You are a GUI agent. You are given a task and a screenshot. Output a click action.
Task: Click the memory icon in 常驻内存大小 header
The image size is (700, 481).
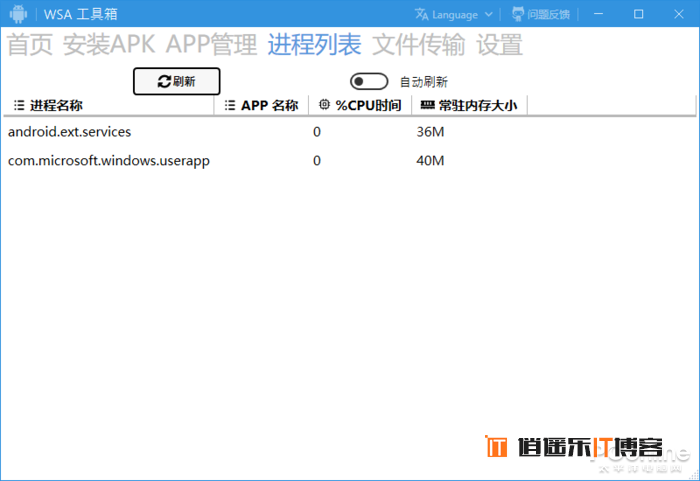click(x=428, y=105)
